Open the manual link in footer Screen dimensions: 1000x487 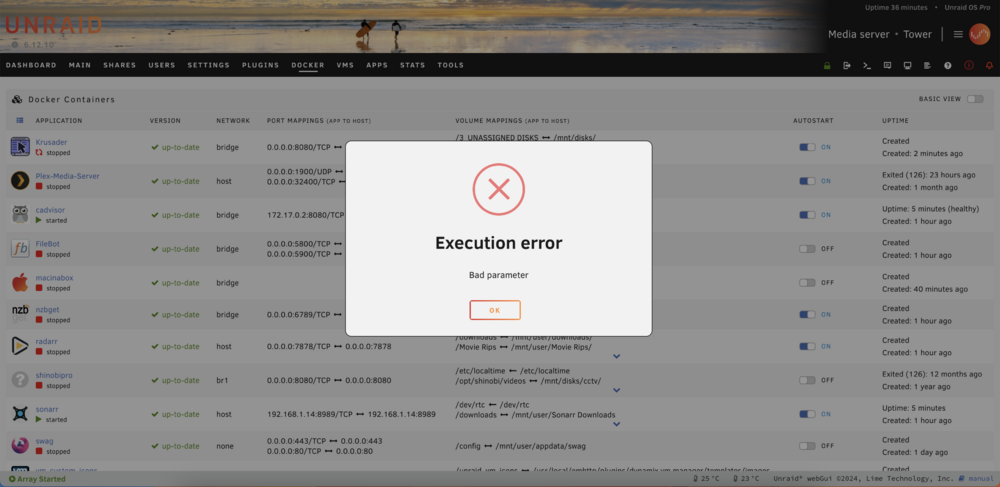(x=976, y=479)
